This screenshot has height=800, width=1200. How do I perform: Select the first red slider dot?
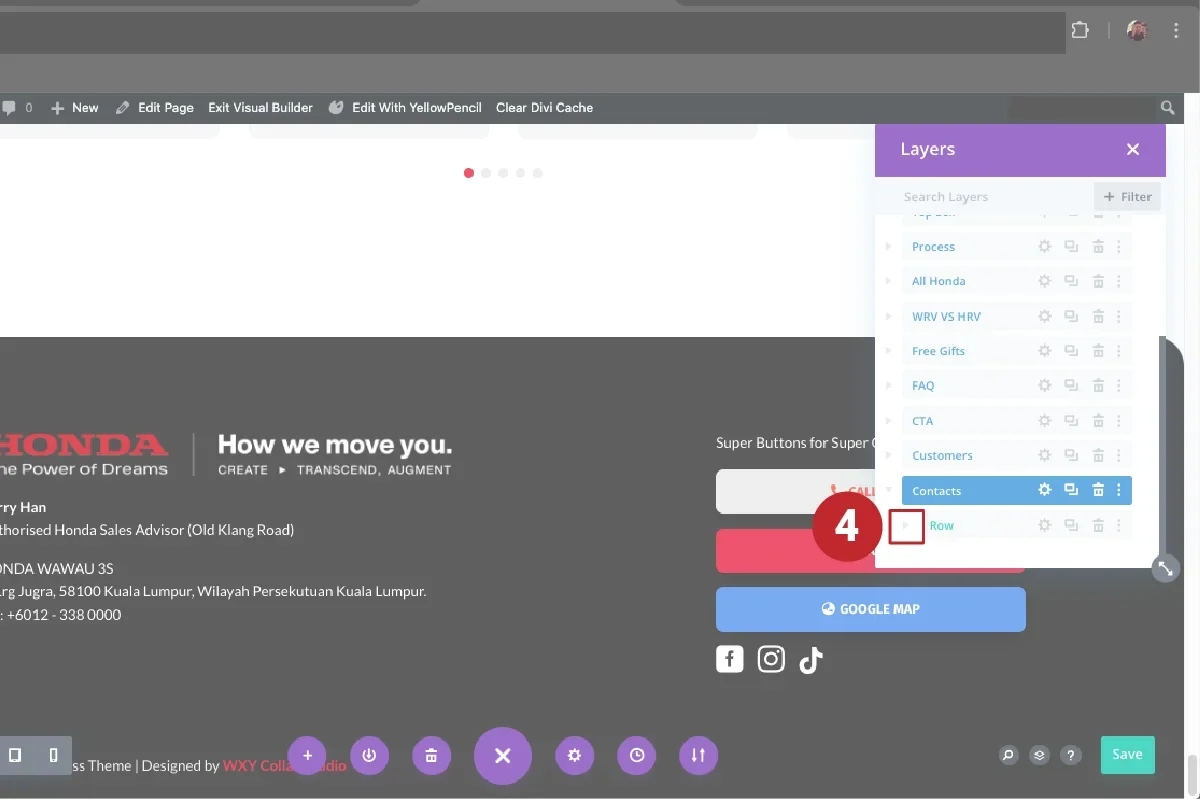469,173
